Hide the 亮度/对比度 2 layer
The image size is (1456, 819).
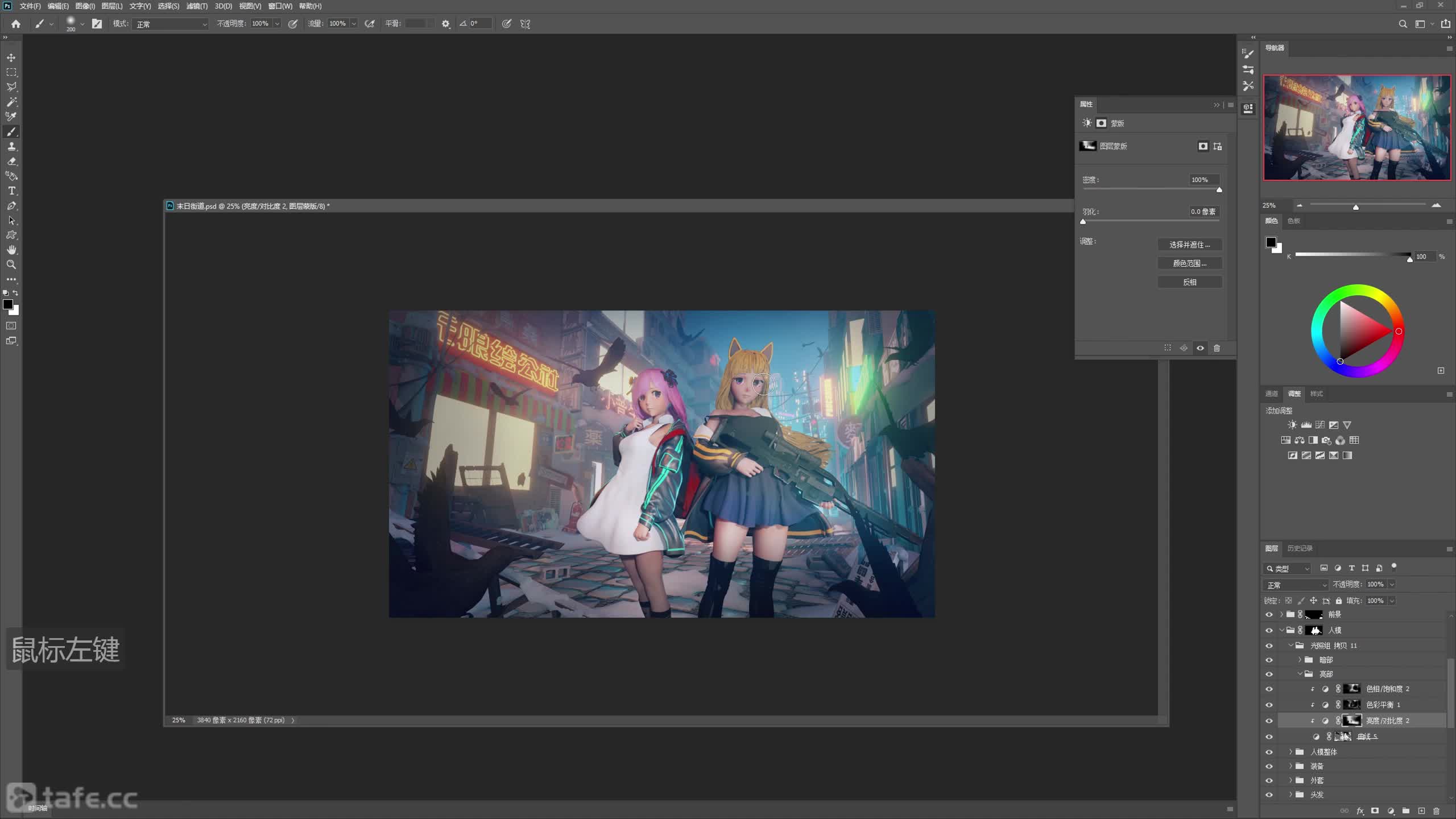pos(1269,721)
